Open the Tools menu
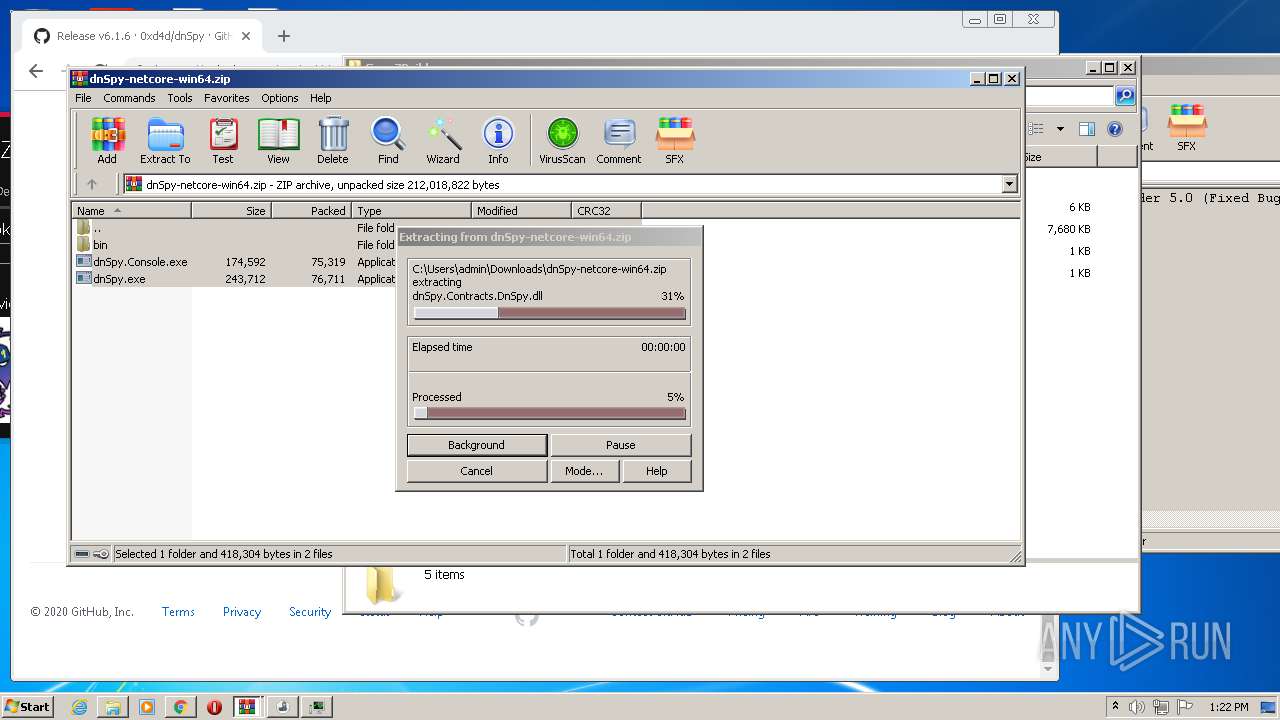 coord(180,98)
